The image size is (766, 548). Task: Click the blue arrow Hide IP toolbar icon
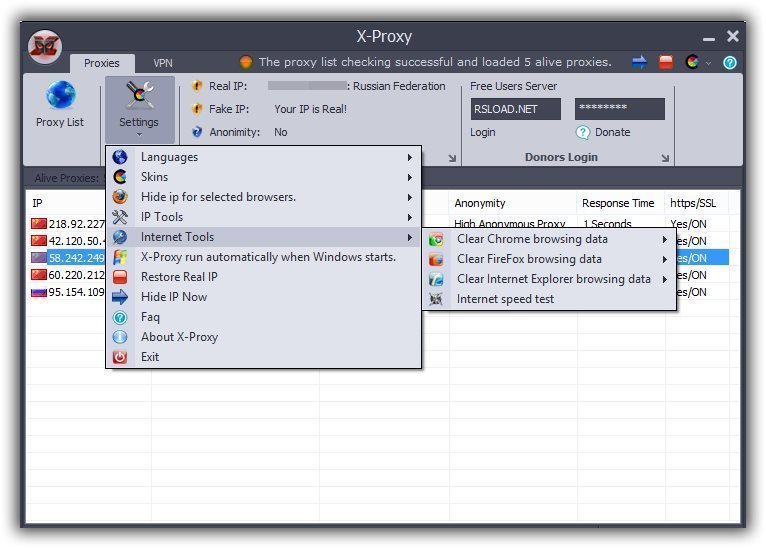coord(639,63)
